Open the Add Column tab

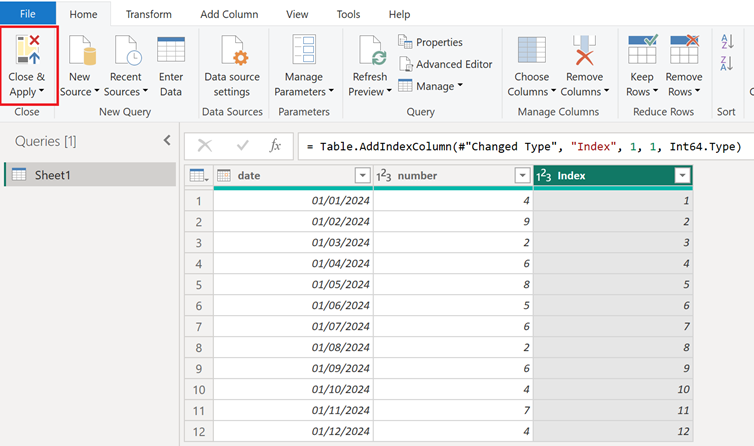tap(229, 14)
